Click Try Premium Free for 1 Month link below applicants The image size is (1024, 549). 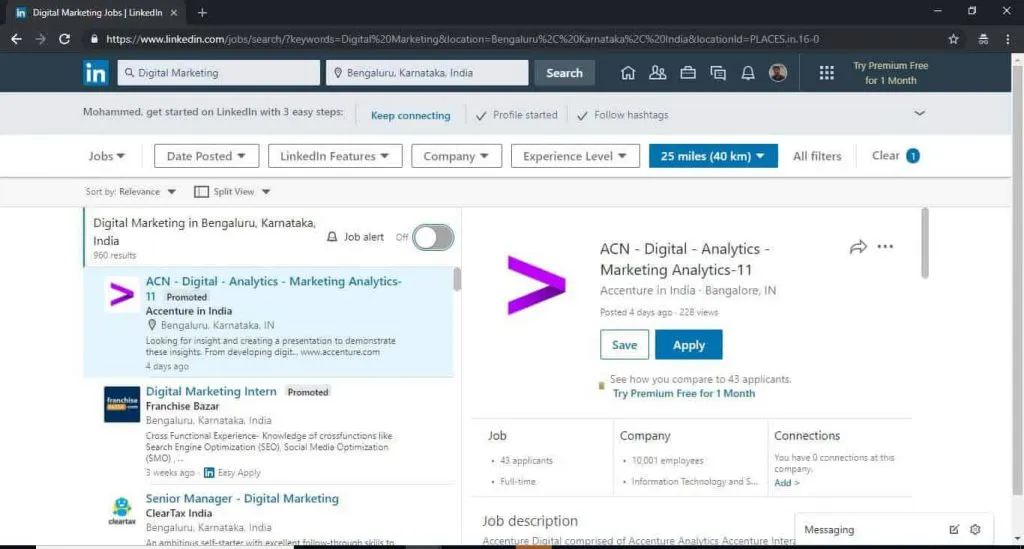coord(684,394)
